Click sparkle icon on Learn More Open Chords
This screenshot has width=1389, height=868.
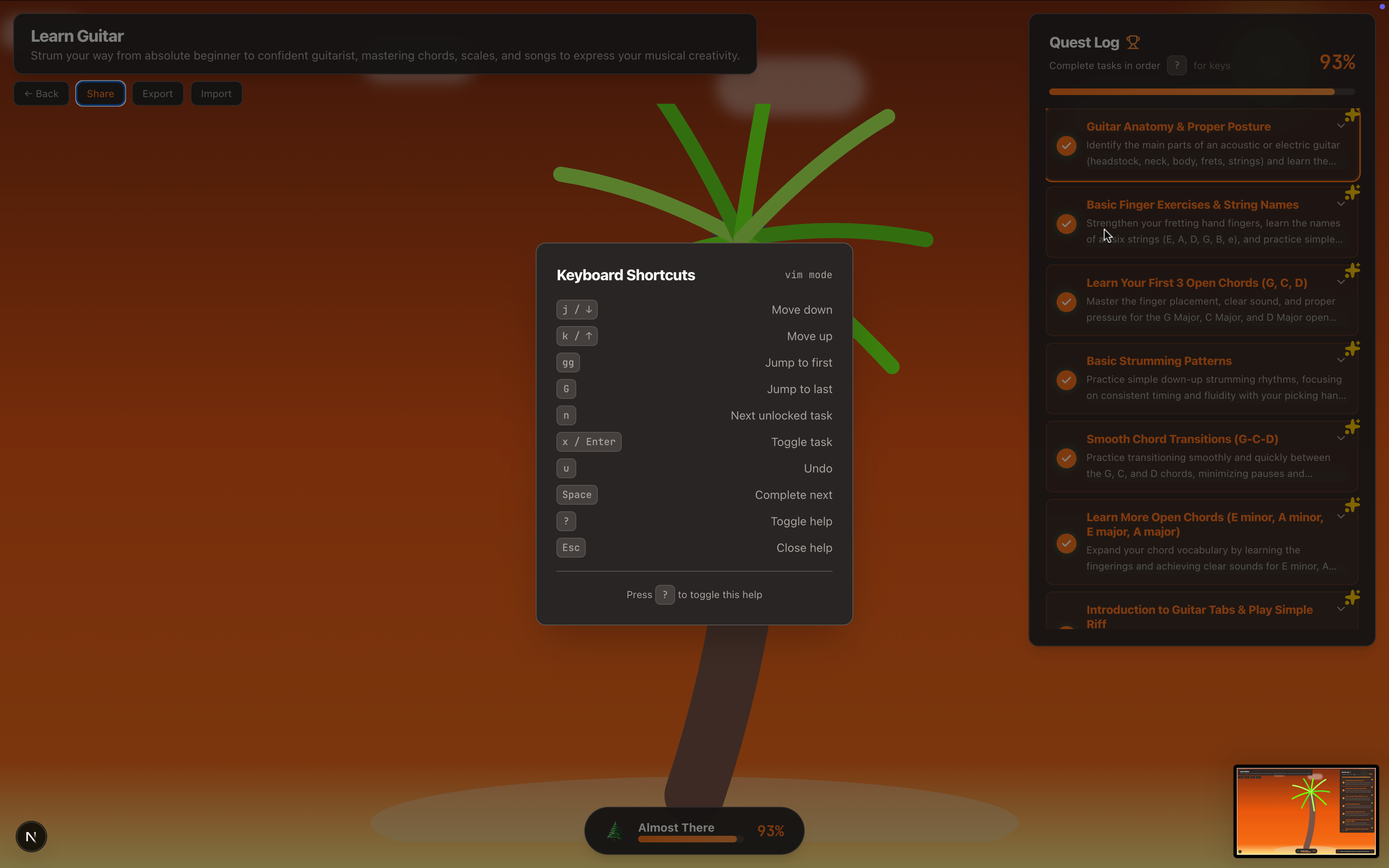(x=1352, y=505)
